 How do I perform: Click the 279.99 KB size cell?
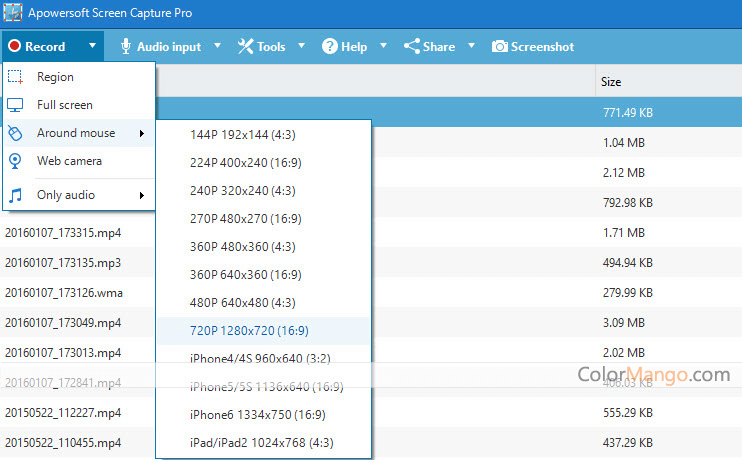(x=627, y=293)
